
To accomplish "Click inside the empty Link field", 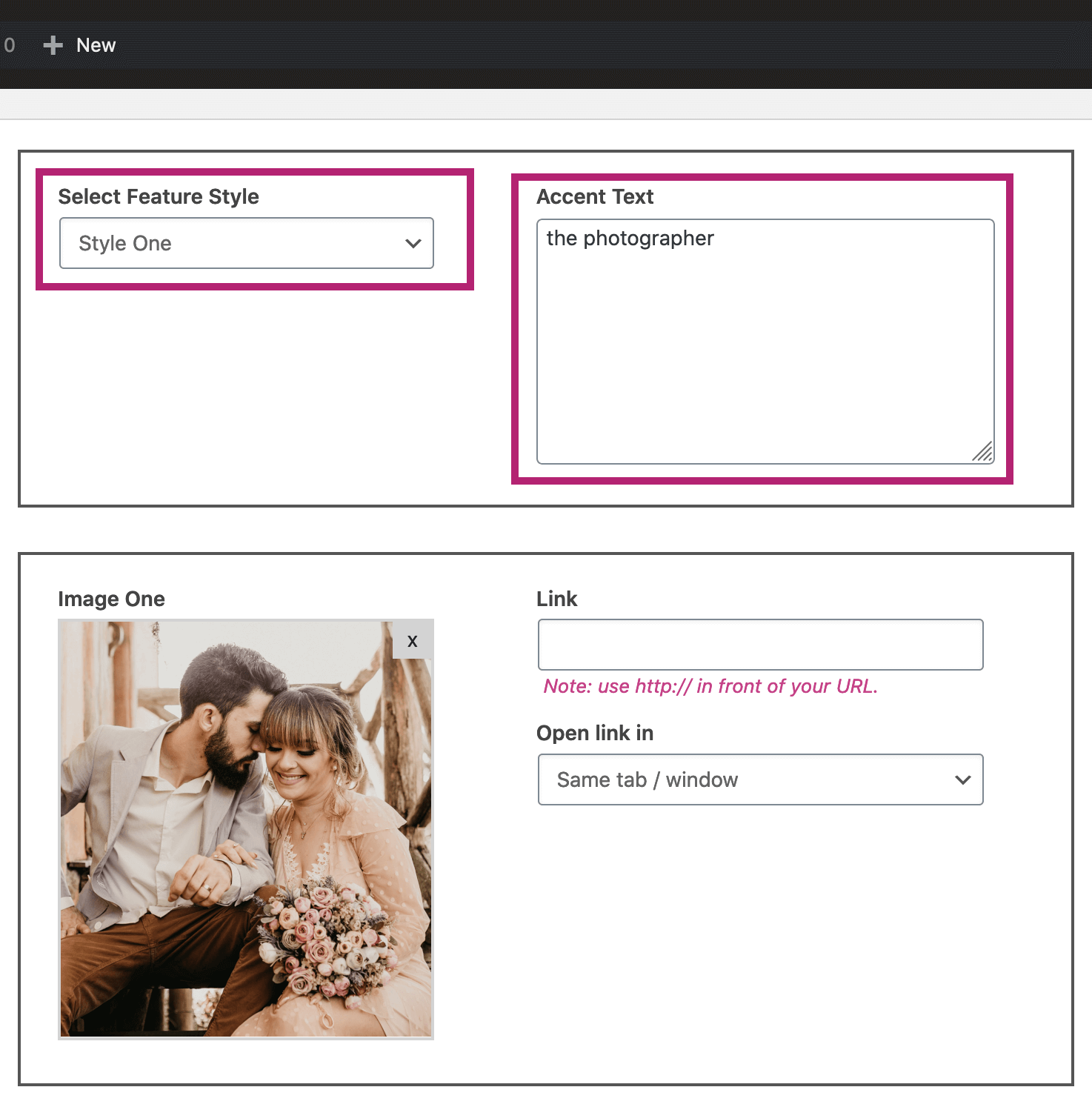I will [759, 644].
